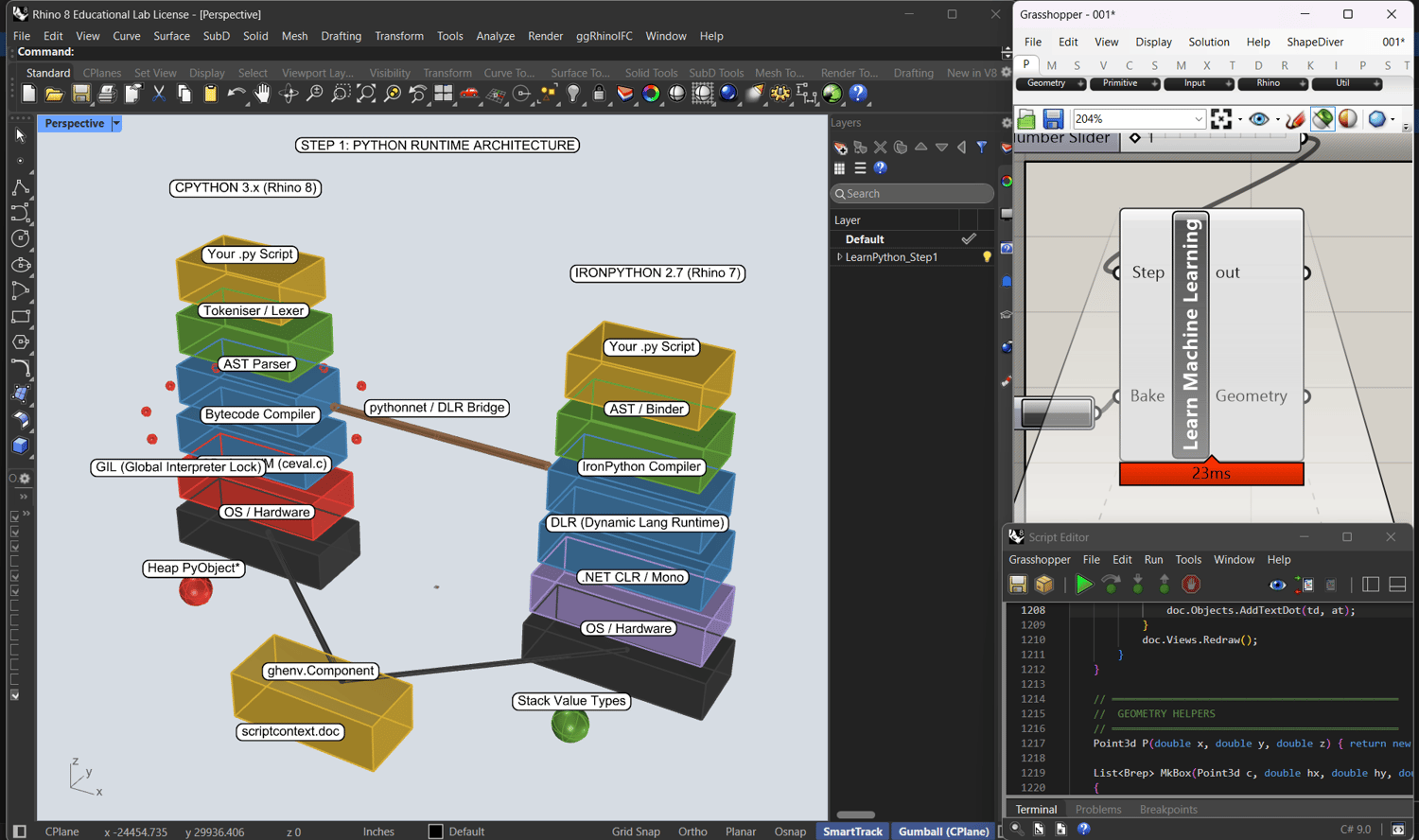Click the Gumball (CPlane) status button
The image size is (1419, 840).
point(944,831)
